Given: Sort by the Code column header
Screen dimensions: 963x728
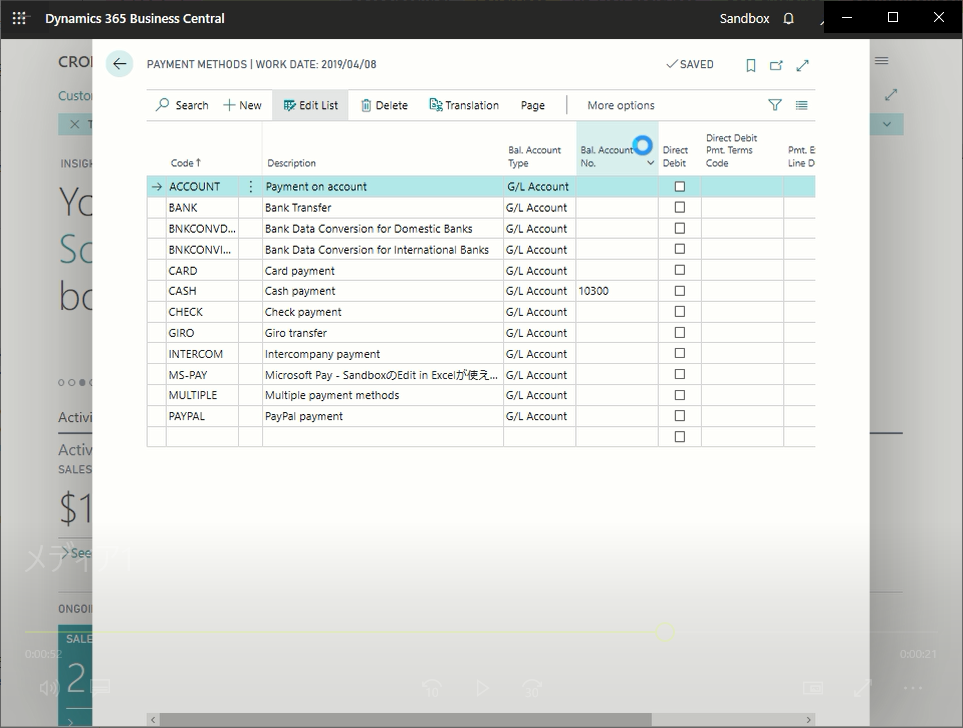Looking at the screenshot, I should [185, 163].
